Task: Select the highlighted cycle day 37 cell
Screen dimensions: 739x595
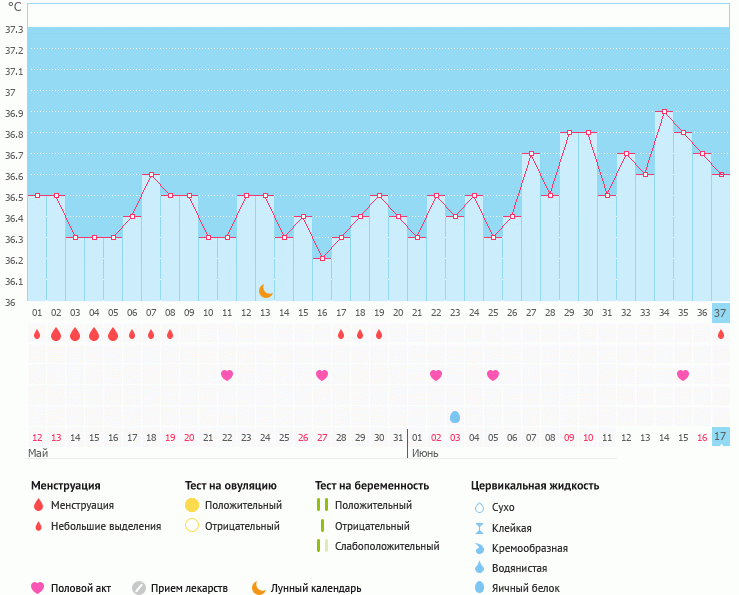Action: click(720, 313)
